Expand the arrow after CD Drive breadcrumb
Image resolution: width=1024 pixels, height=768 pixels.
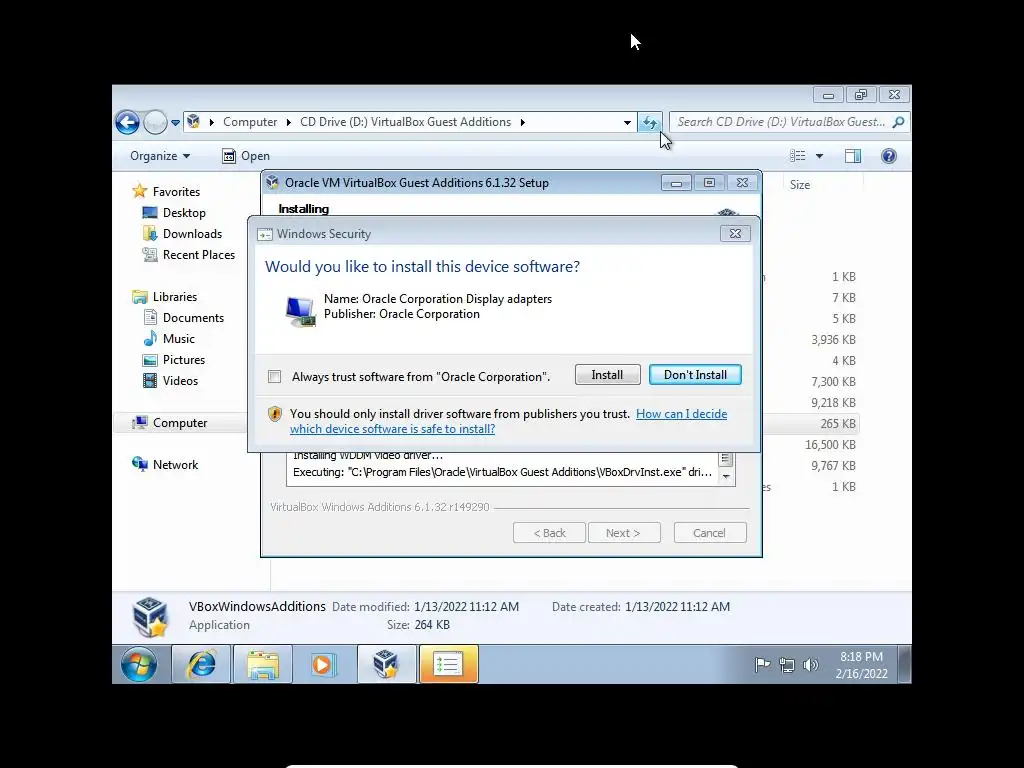click(x=522, y=122)
